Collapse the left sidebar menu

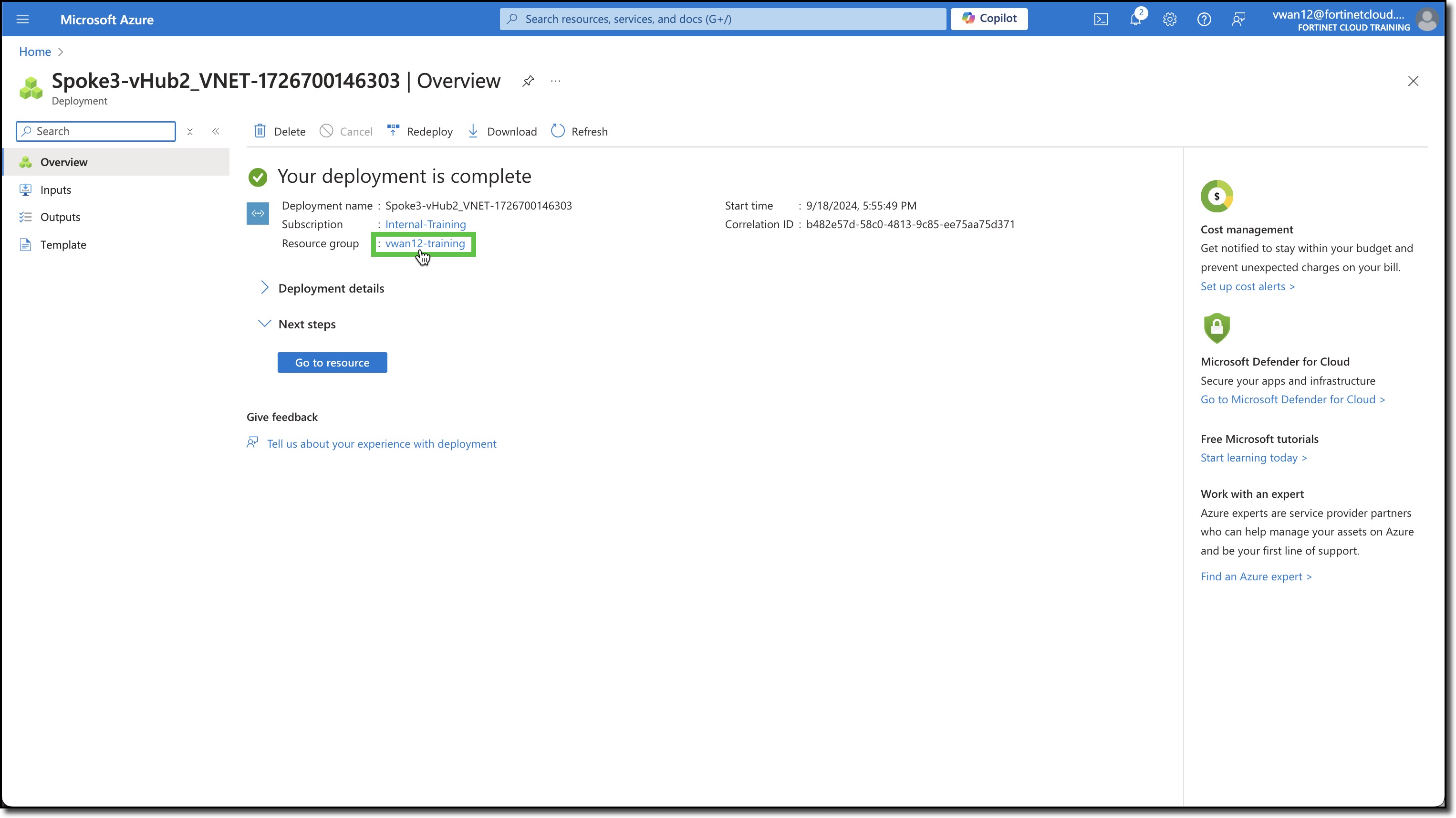[x=216, y=132]
